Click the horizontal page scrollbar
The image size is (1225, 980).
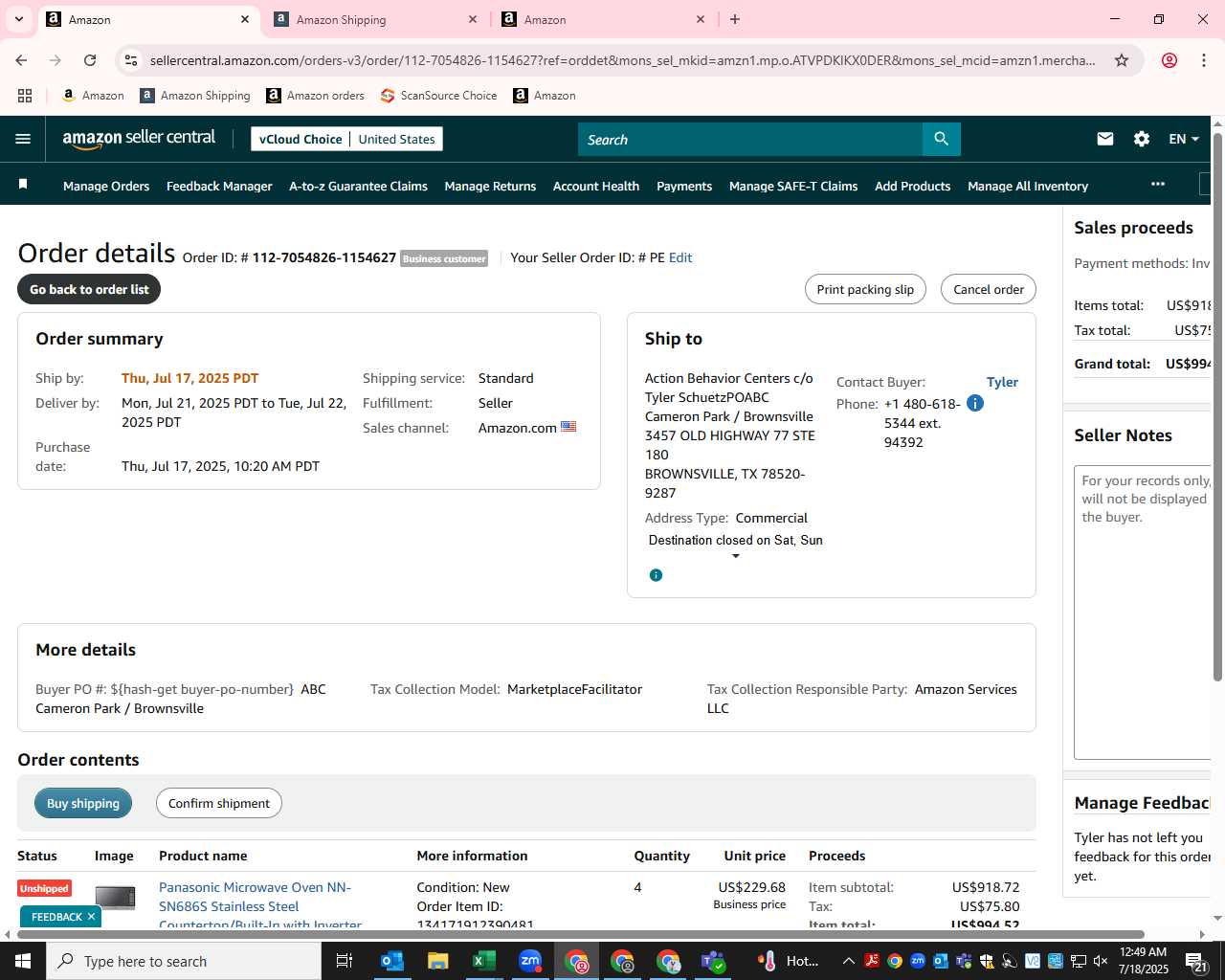coord(581,934)
